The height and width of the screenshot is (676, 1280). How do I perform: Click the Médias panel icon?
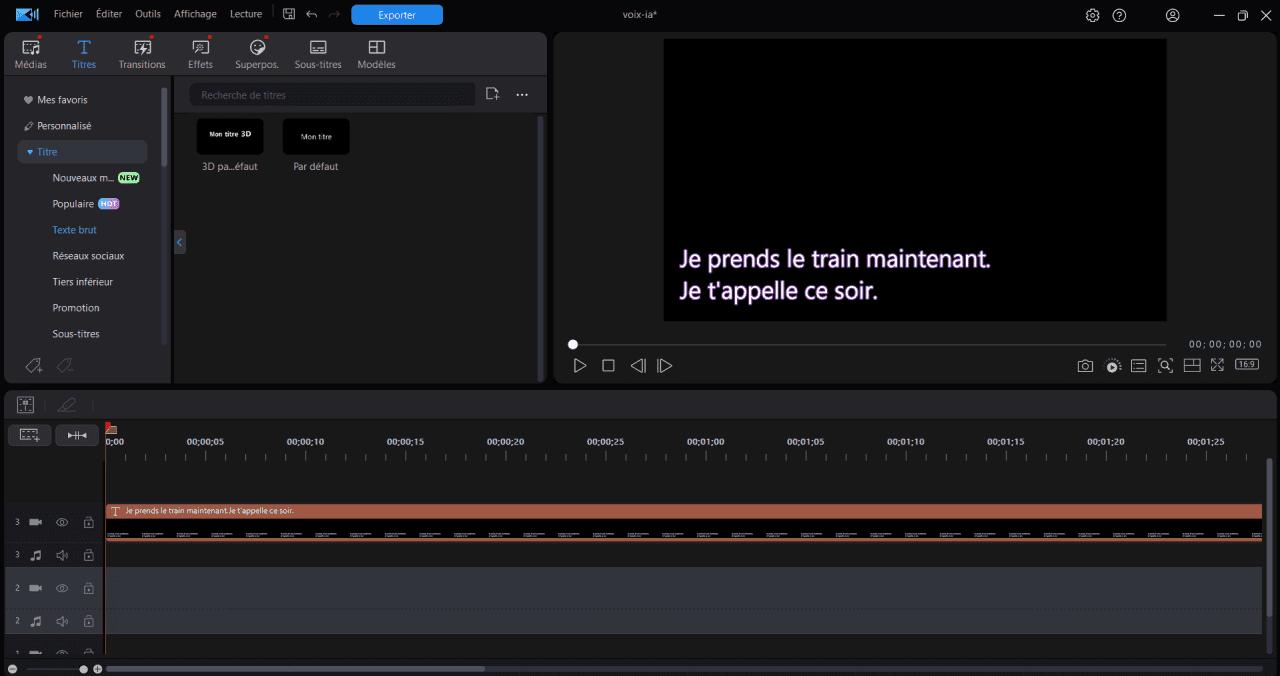click(x=29, y=53)
